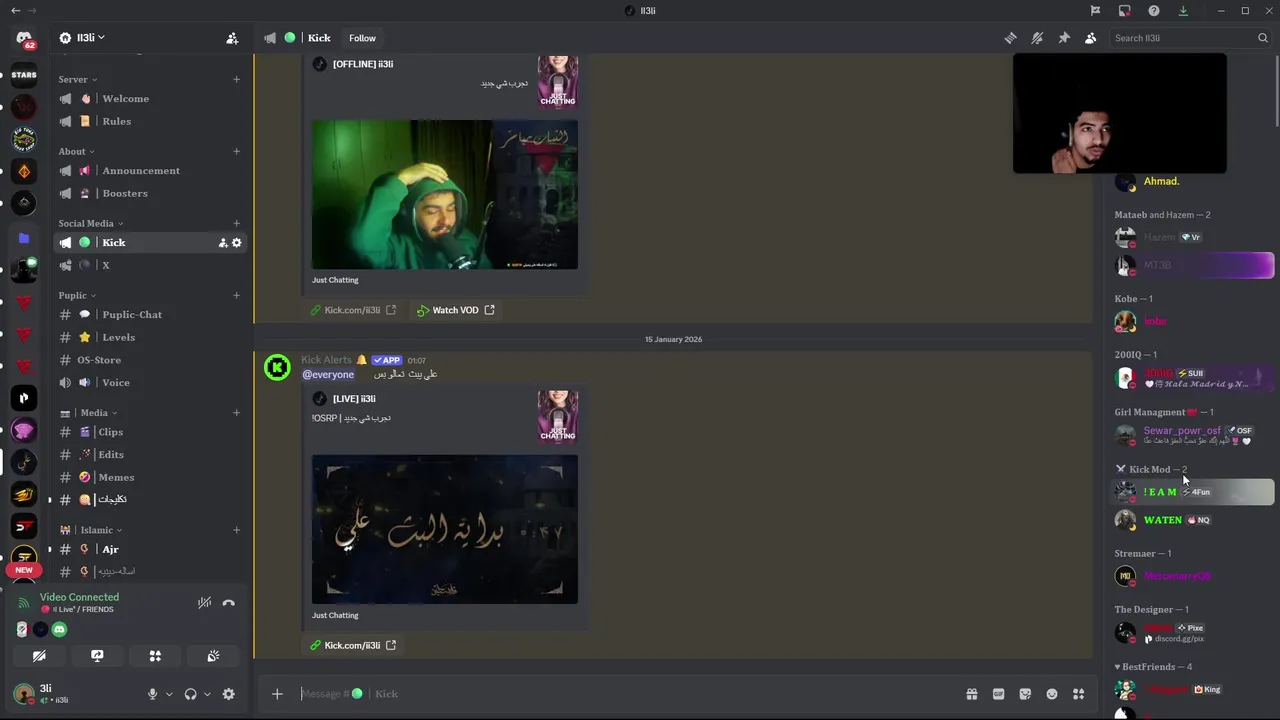Viewport: 1280px width, 720px height.
Task: Click the plus attach button in message box
Action: [x=277, y=694]
